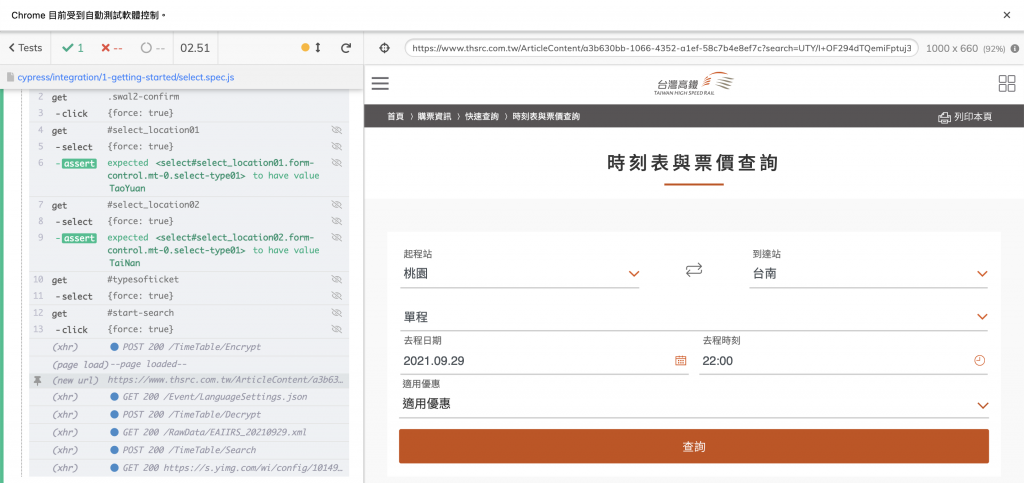
Task: Select the assert TaiNan command row
Action: (x=189, y=250)
